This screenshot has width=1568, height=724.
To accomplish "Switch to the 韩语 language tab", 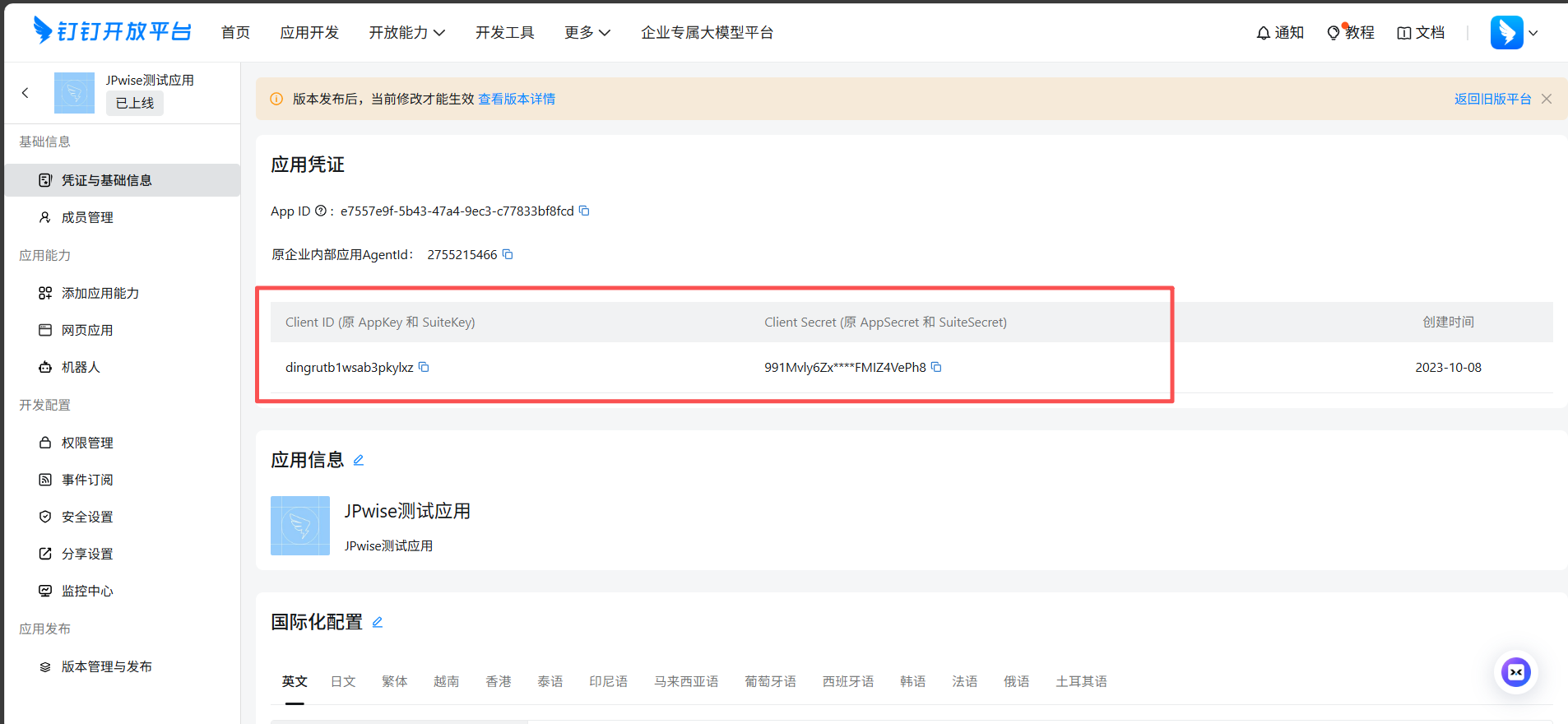I will [x=913, y=681].
